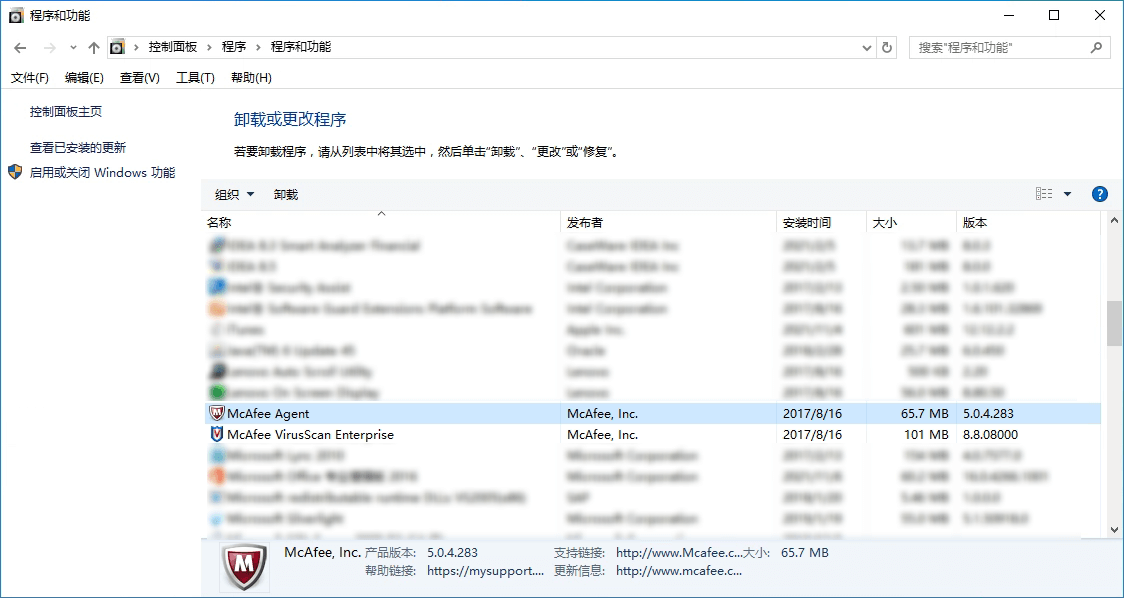1124x598 pixels.
Task: Click the vertical scrollbar thumb of program list
Action: point(1114,323)
